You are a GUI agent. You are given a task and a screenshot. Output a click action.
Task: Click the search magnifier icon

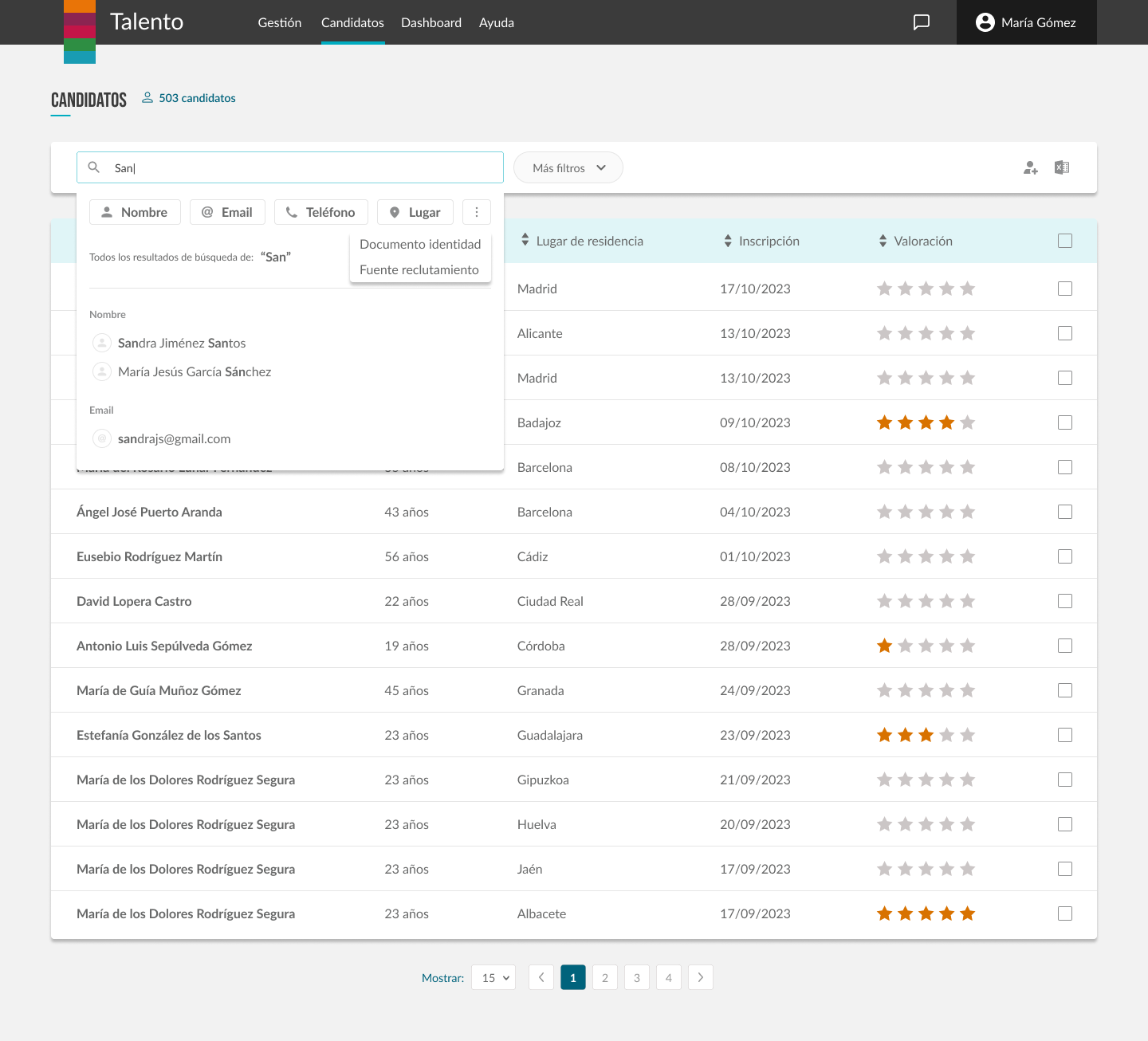[x=94, y=167]
